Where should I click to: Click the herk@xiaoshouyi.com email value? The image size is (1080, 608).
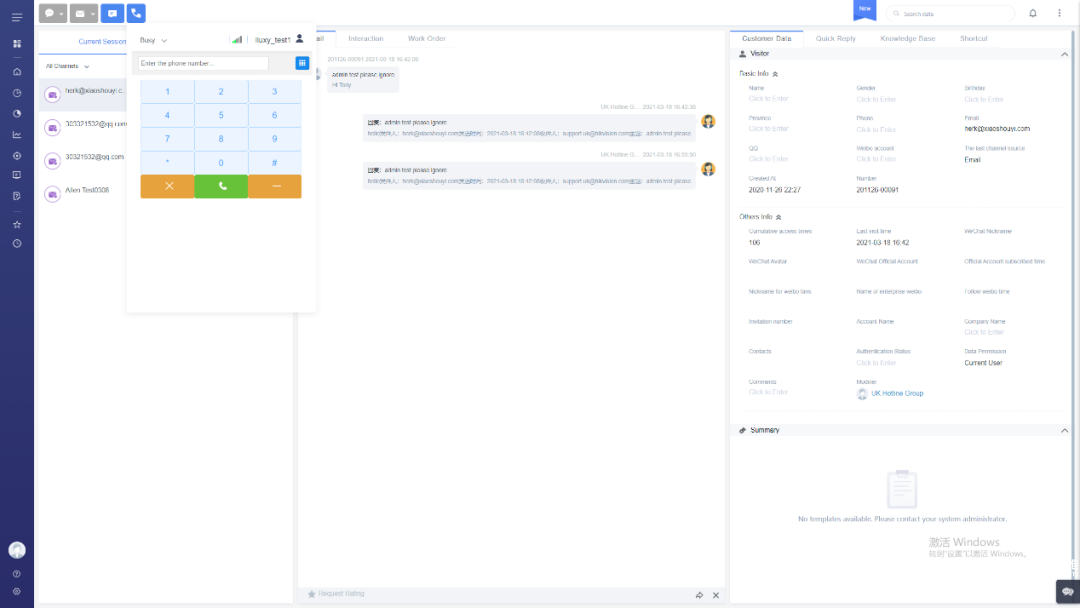(997, 129)
